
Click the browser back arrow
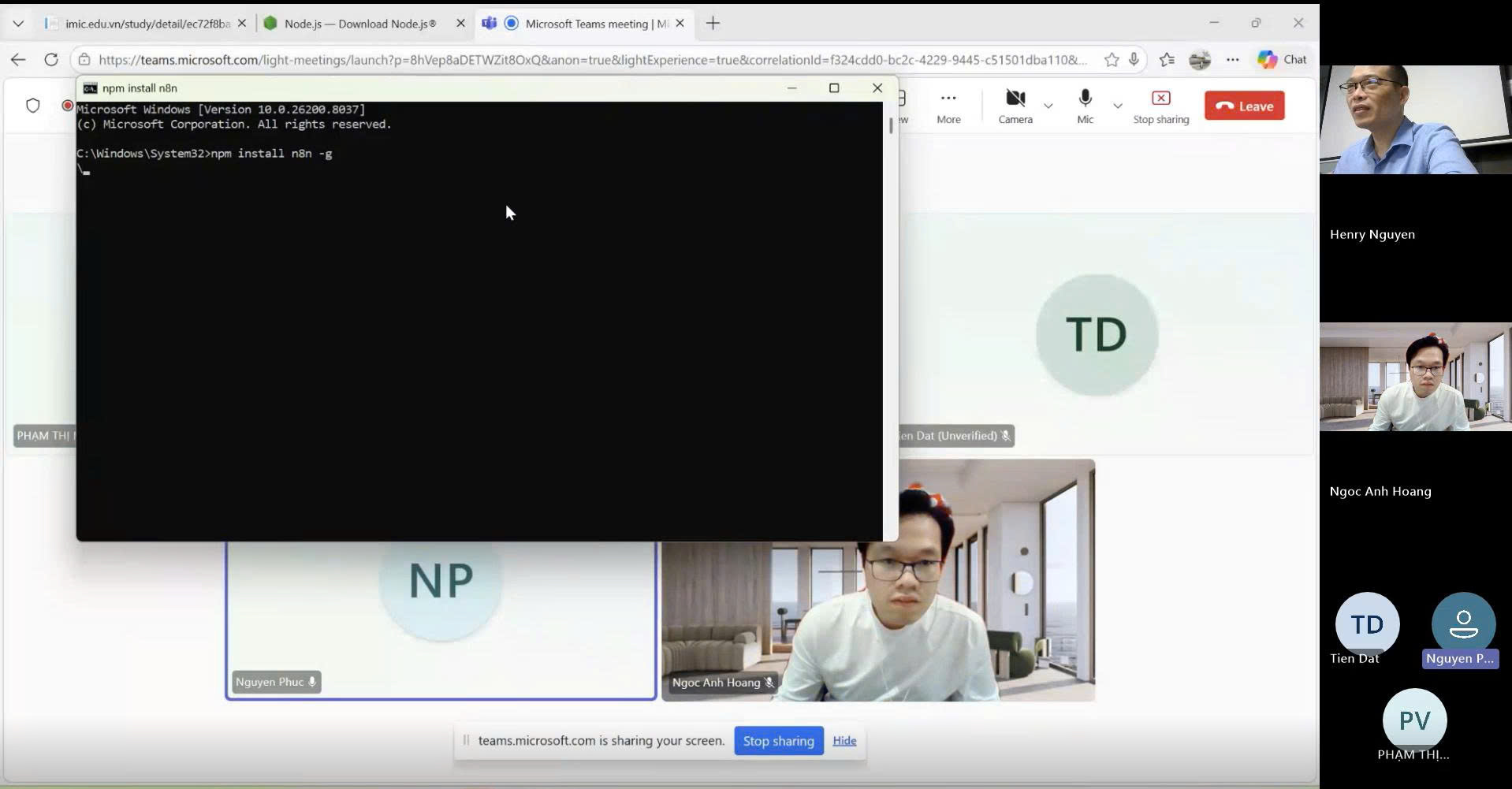(x=18, y=60)
